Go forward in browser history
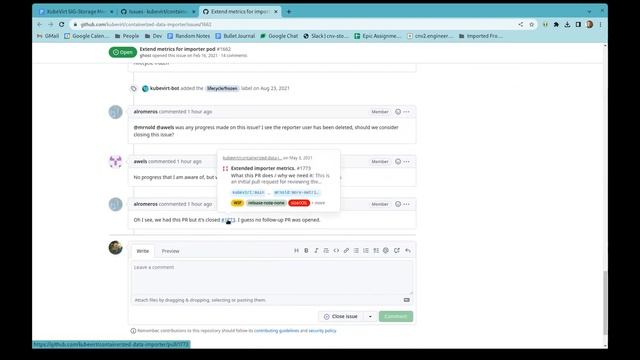Screen dimensions: 640x360 pos(51,24)
